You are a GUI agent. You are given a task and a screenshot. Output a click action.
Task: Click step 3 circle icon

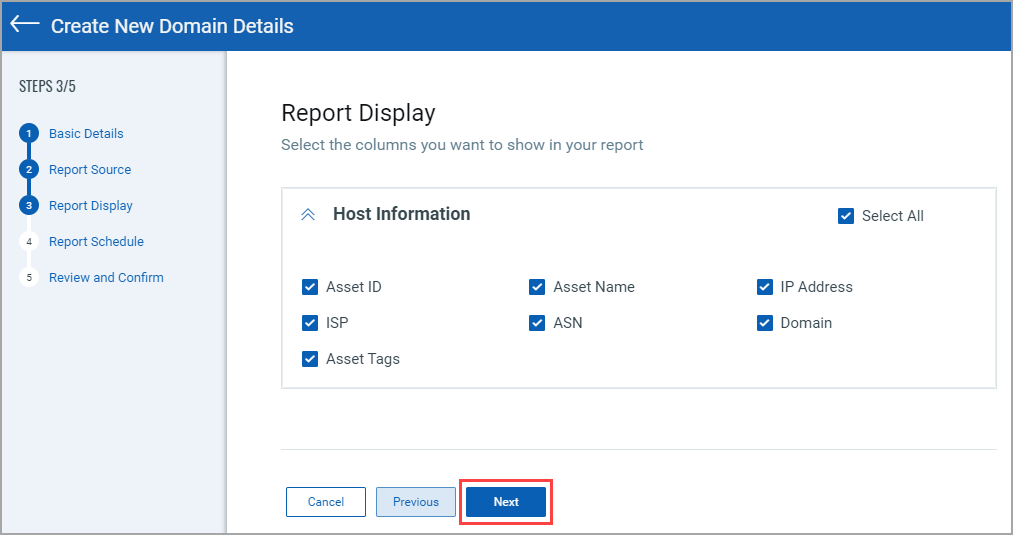tap(29, 206)
